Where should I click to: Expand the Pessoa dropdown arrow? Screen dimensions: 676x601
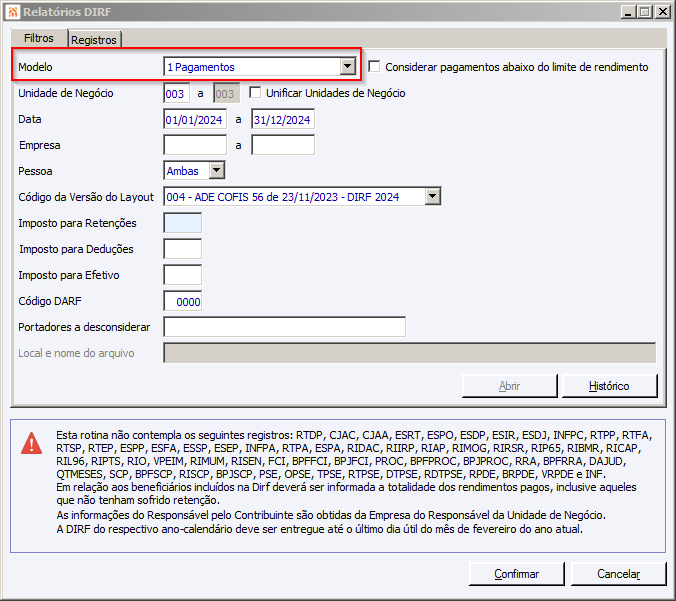tap(217, 171)
